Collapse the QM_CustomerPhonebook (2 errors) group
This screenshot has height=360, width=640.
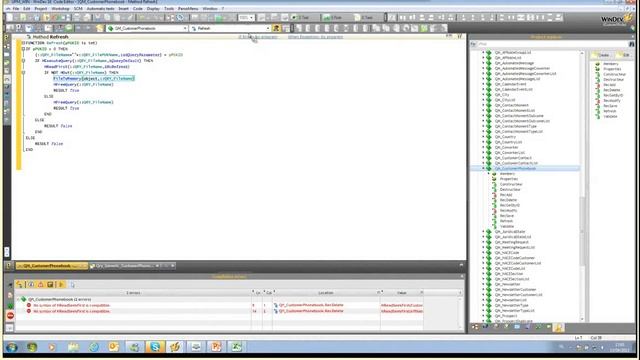(x=18, y=299)
